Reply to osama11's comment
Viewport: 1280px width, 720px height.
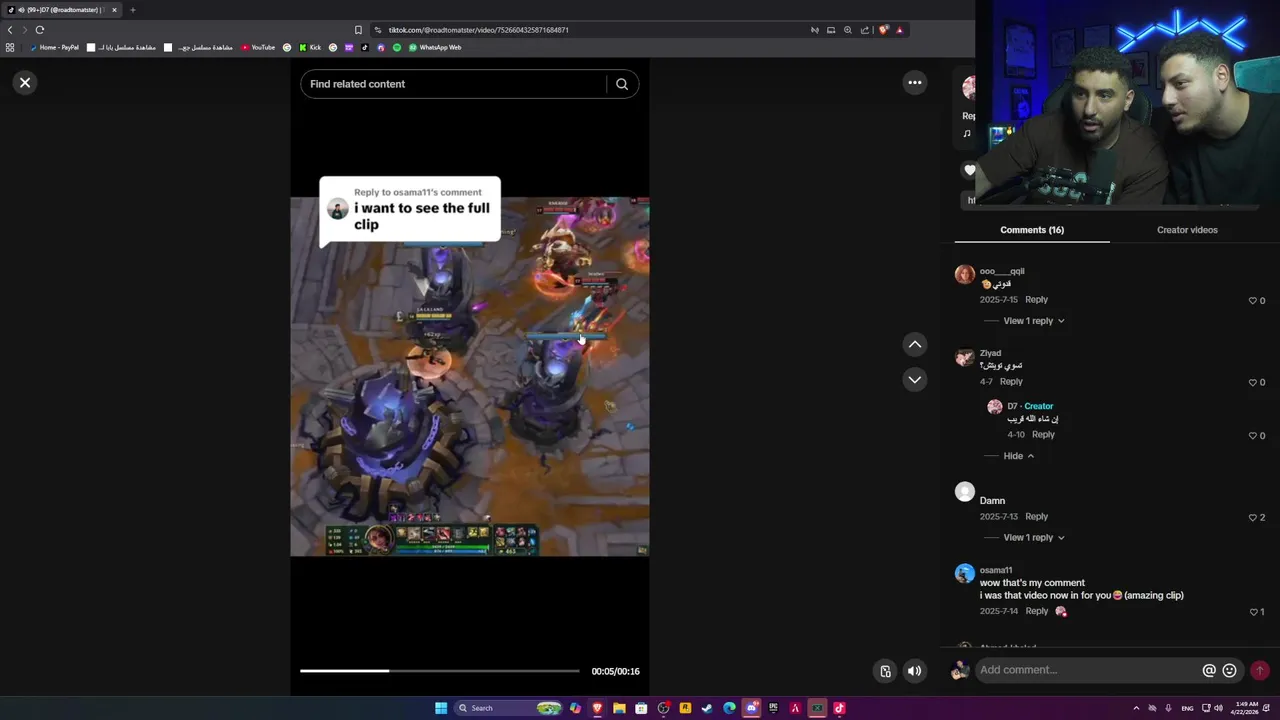click(1036, 611)
